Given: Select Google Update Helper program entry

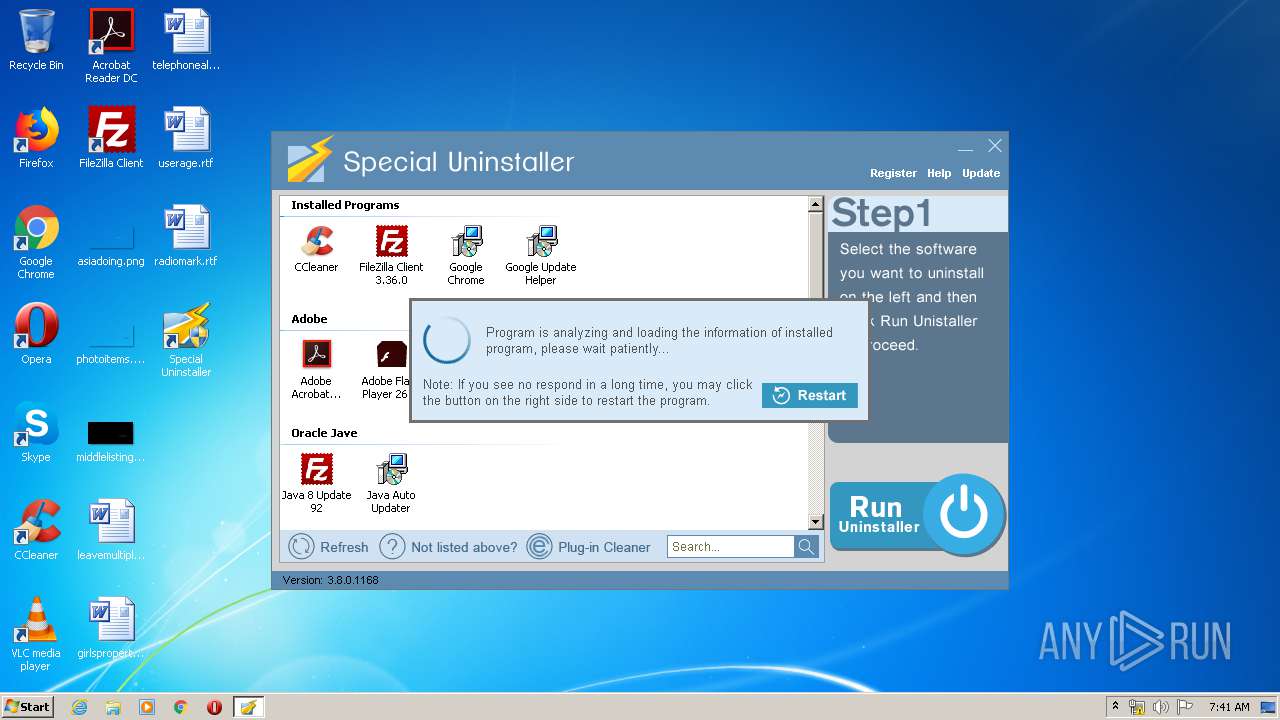Looking at the screenshot, I should pyautogui.click(x=541, y=255).
